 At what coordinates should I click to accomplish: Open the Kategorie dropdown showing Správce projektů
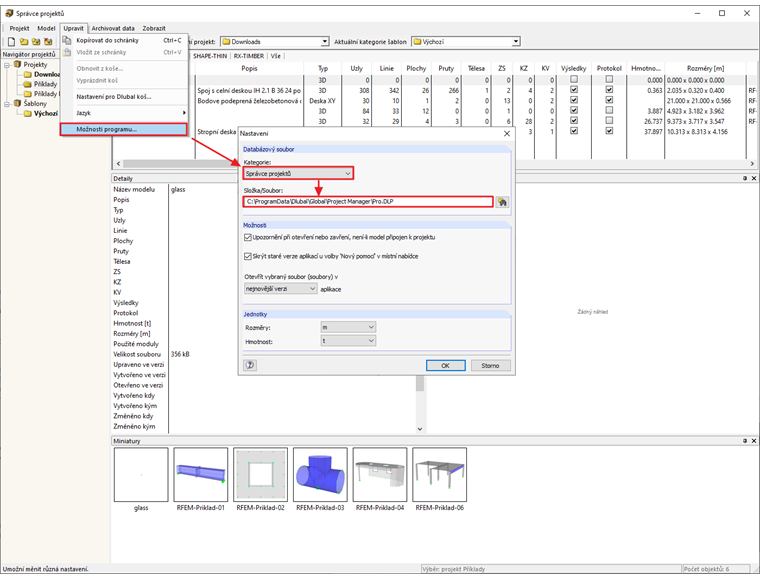298,173
